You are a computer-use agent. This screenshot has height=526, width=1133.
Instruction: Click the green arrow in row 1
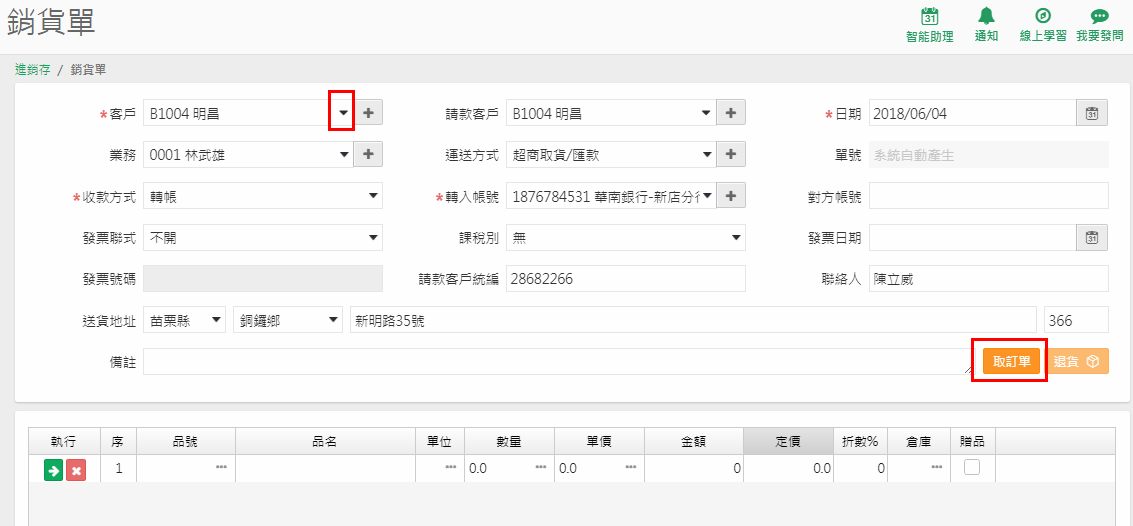click(x=53, y=470)
